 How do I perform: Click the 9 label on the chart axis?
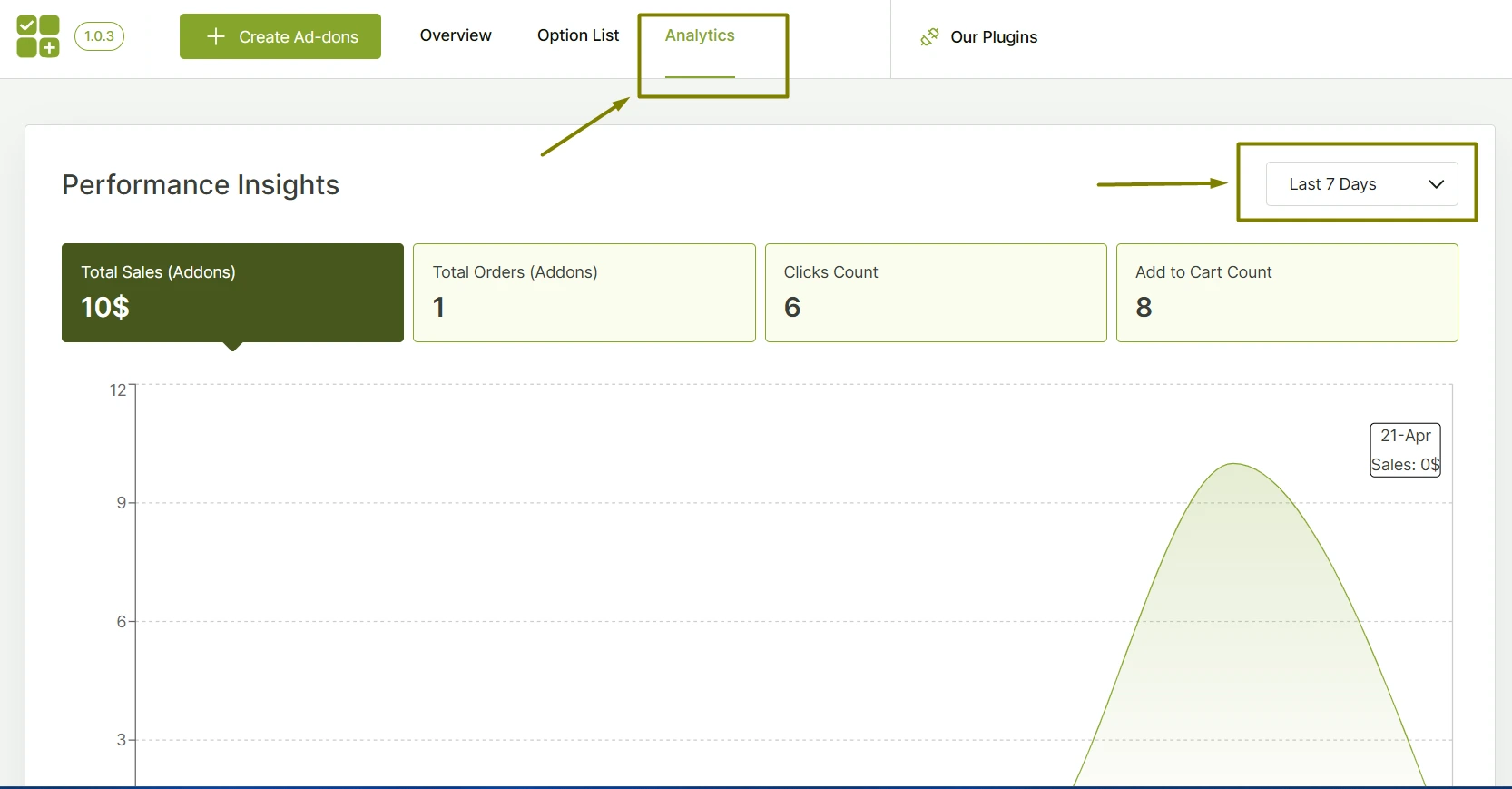121,502
